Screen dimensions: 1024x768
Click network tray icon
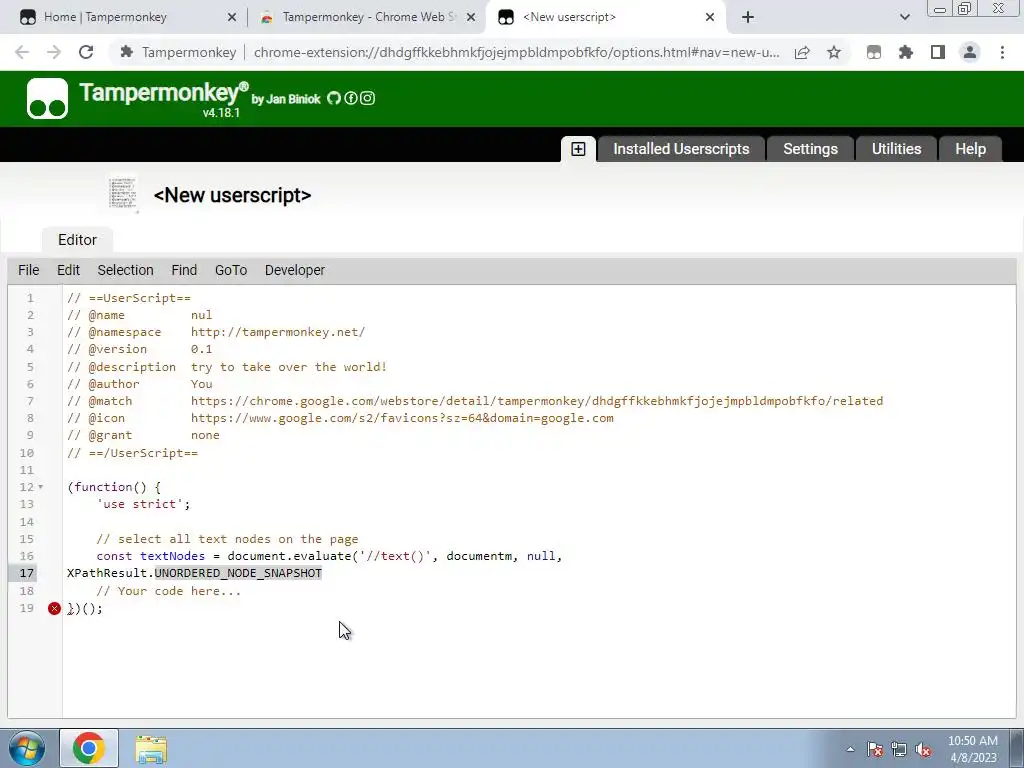[899, 749]
